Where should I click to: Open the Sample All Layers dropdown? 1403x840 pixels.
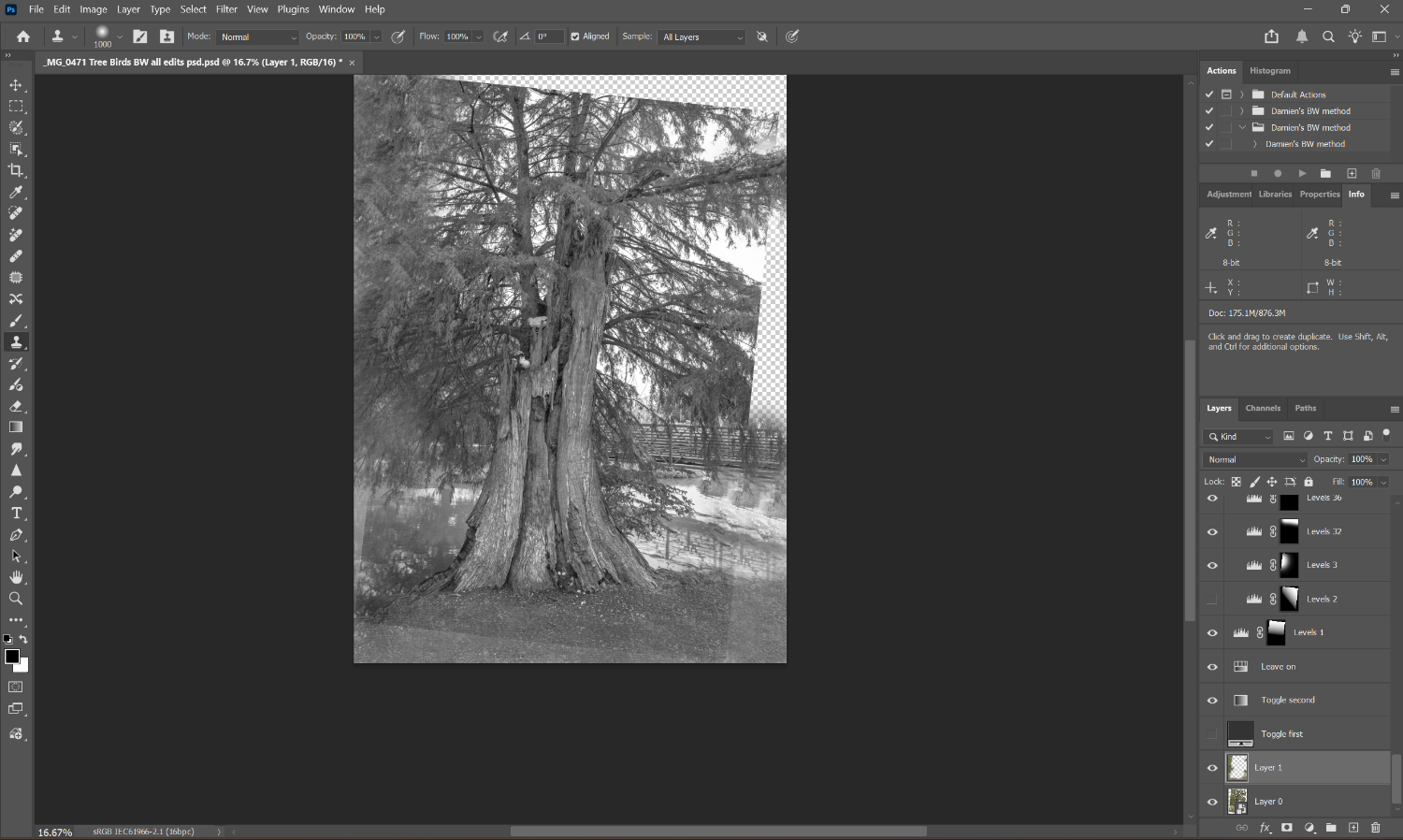pyautogui.click(x=701, y=37)
